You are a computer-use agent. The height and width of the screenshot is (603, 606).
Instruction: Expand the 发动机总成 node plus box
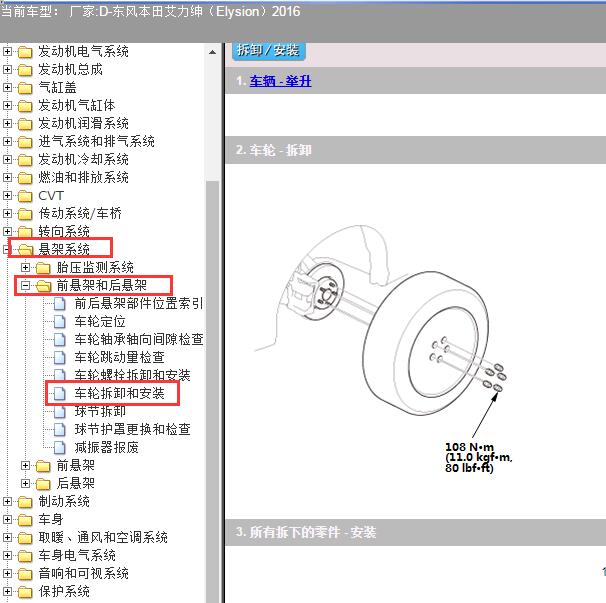coord(7,70)
